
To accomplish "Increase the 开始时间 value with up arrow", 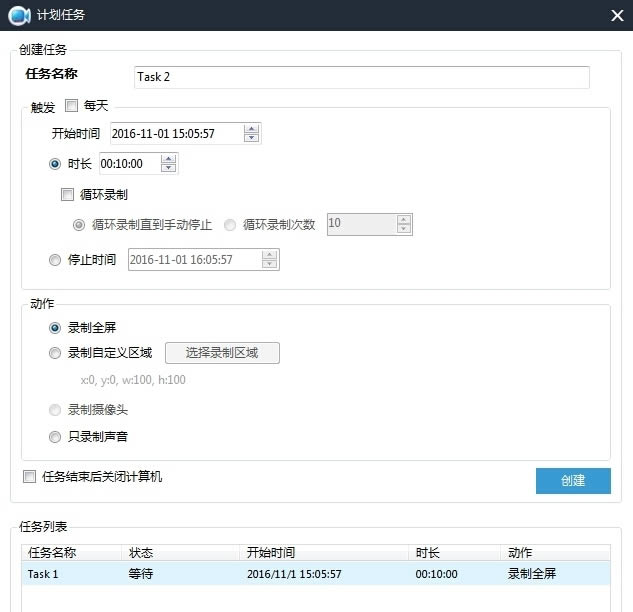I will click(x=252, y=129).
